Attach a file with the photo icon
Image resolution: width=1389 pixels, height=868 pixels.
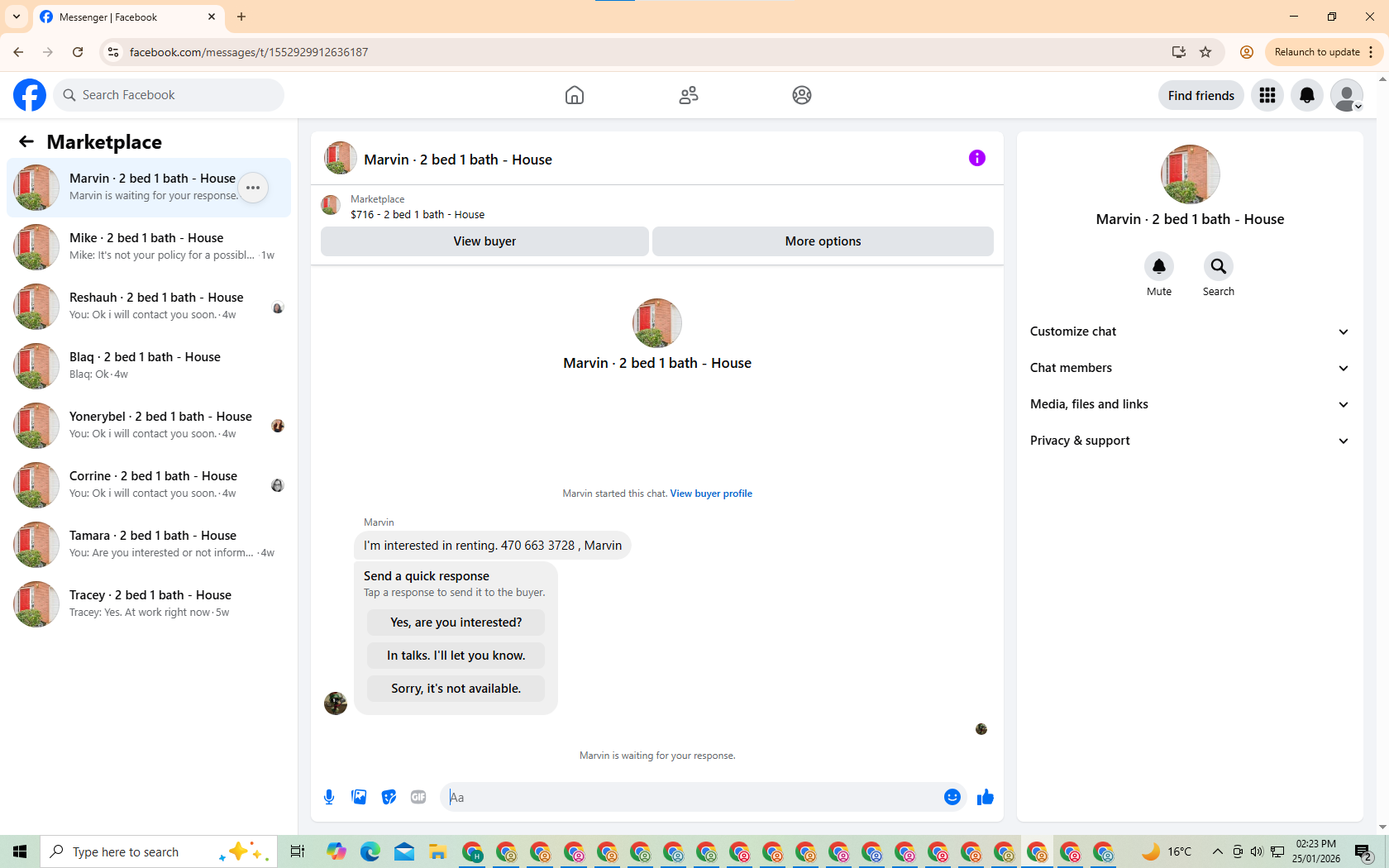(x=359, y=797)
